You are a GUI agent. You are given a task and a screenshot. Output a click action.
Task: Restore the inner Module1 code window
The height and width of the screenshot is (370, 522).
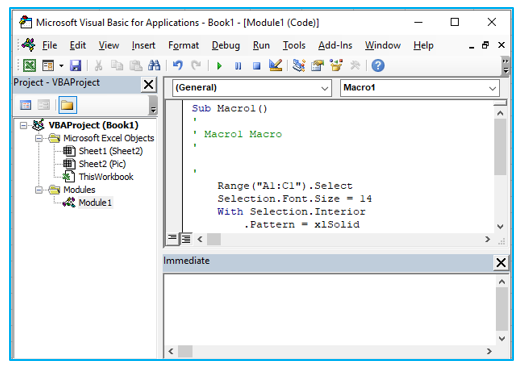coord(486,45)
